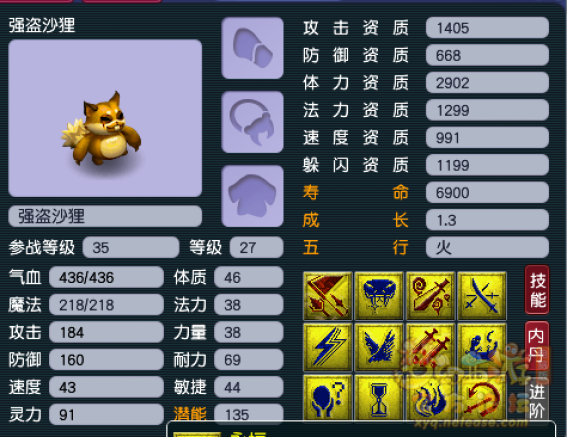Open the 技能 skills tab

pyautogui.click(x=537, y=290)
